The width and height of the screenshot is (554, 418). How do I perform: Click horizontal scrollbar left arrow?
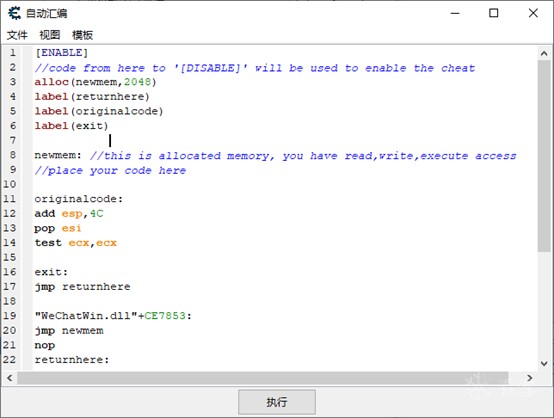pyautogui.click(x=10, y=378)
